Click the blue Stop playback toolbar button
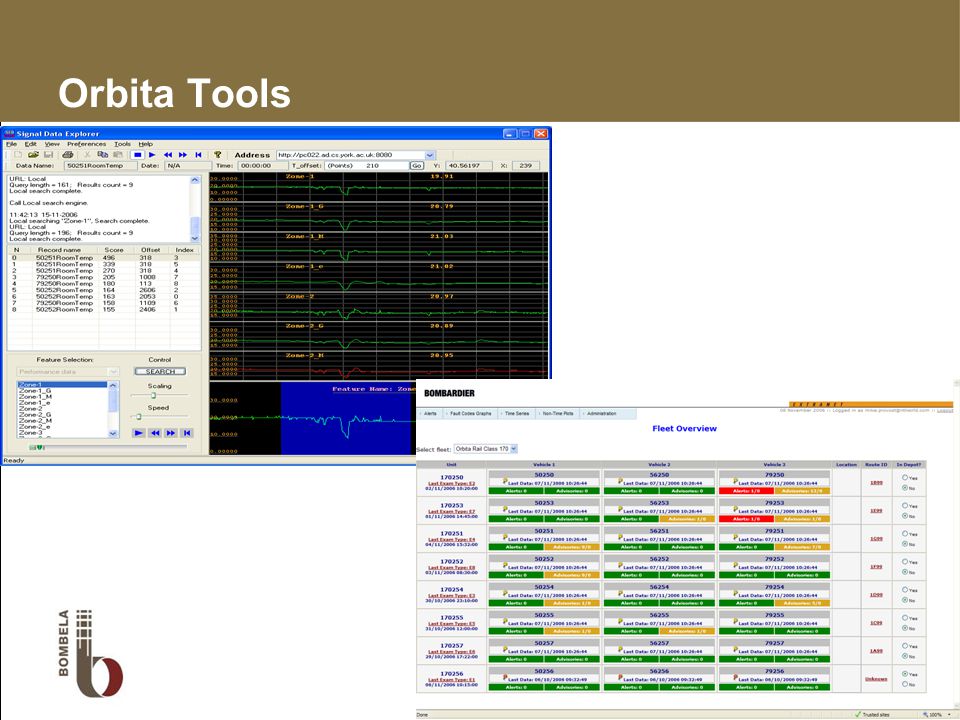 (x=138, y=155)
